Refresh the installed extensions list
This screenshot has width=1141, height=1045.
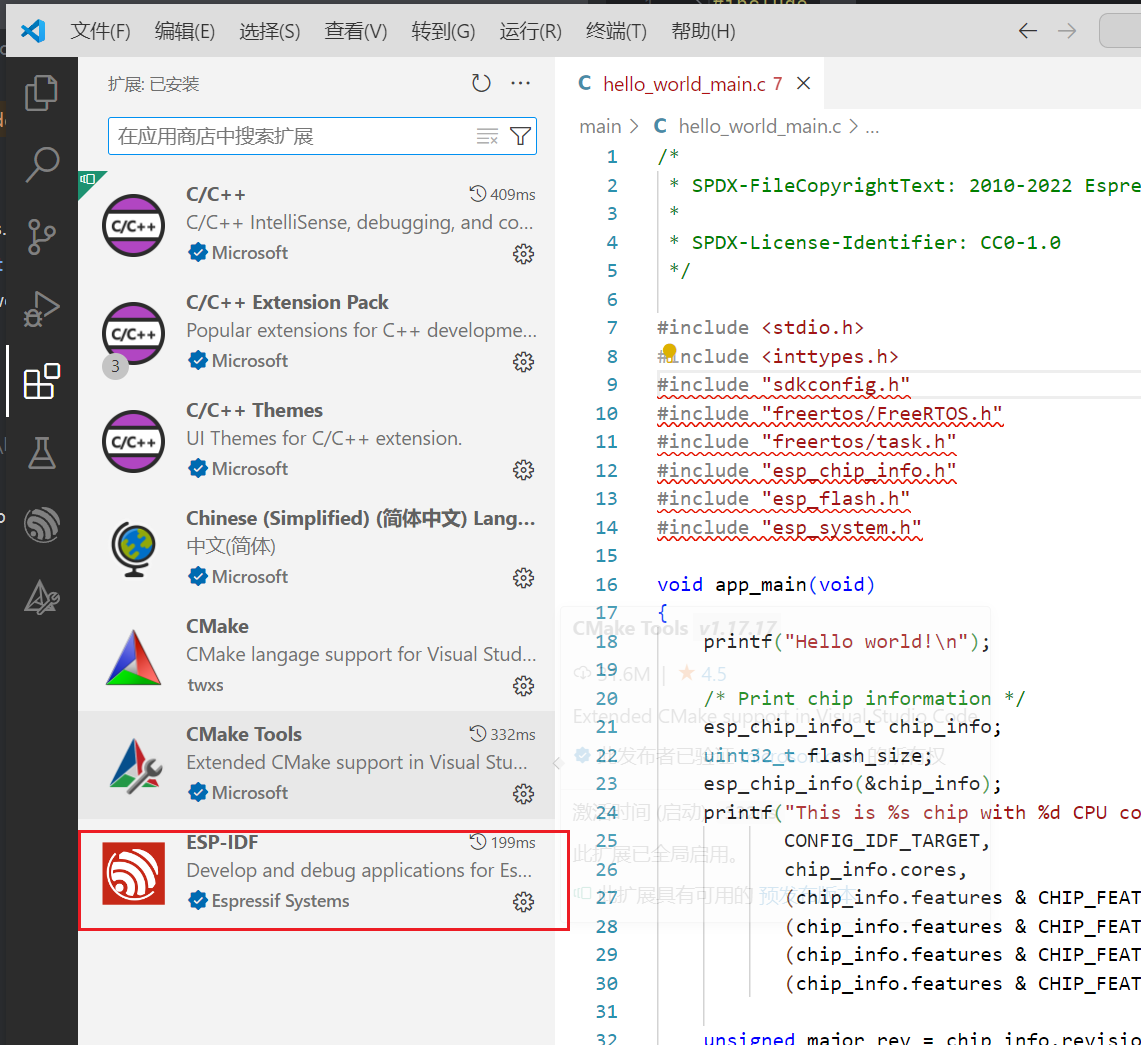tap(481, 84)
